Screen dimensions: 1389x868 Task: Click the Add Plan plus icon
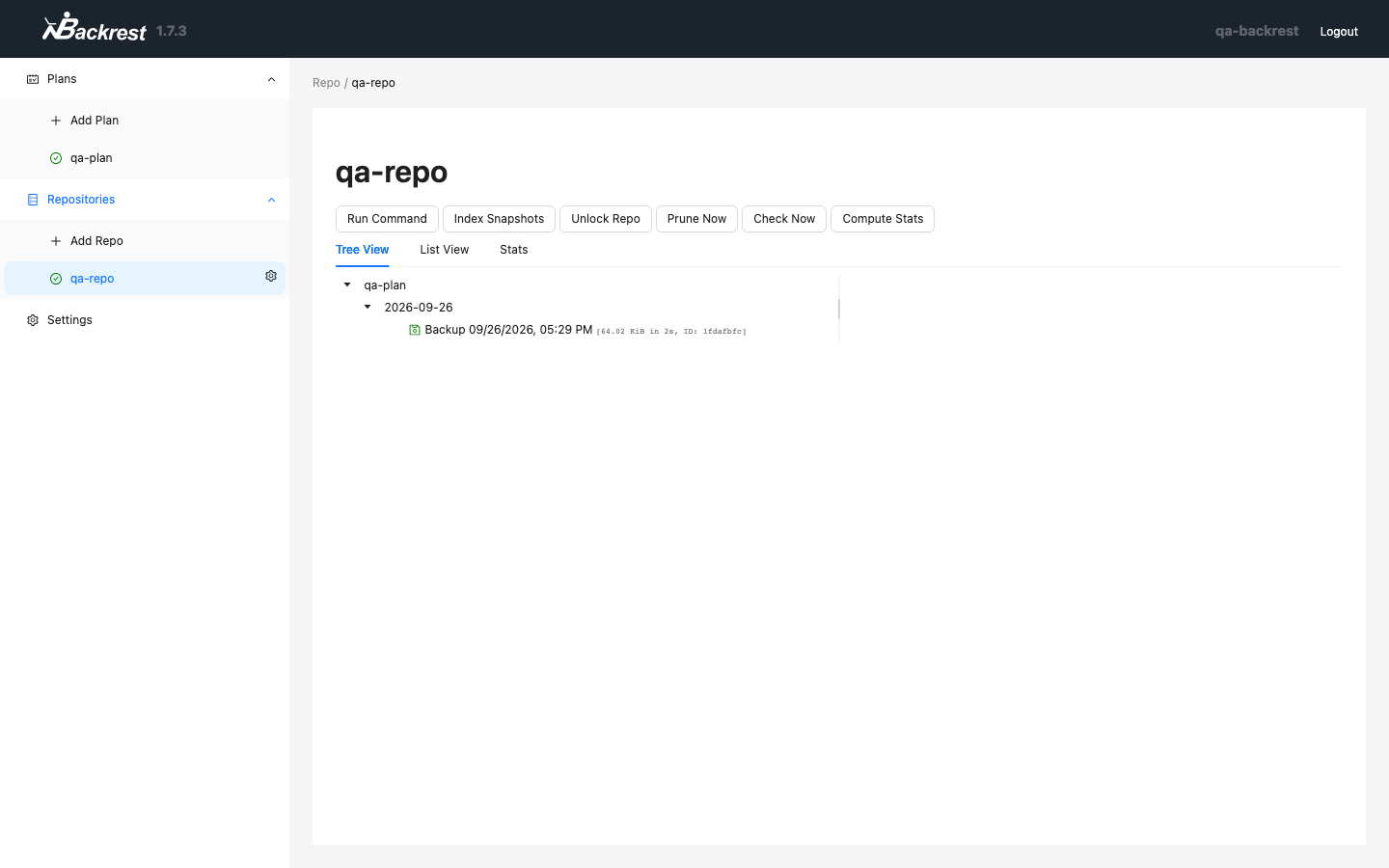[x=56, y=121]
